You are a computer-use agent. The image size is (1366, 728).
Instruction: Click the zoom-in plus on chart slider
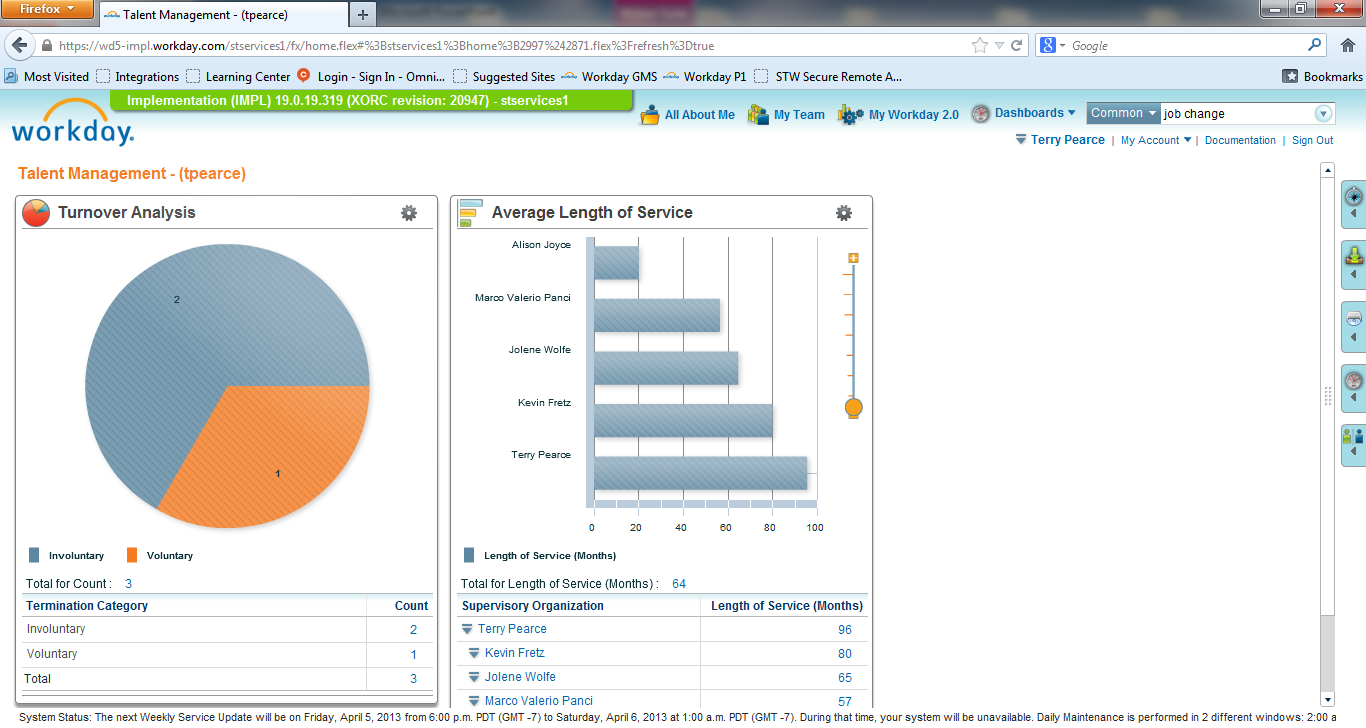[x=853, y=258]
